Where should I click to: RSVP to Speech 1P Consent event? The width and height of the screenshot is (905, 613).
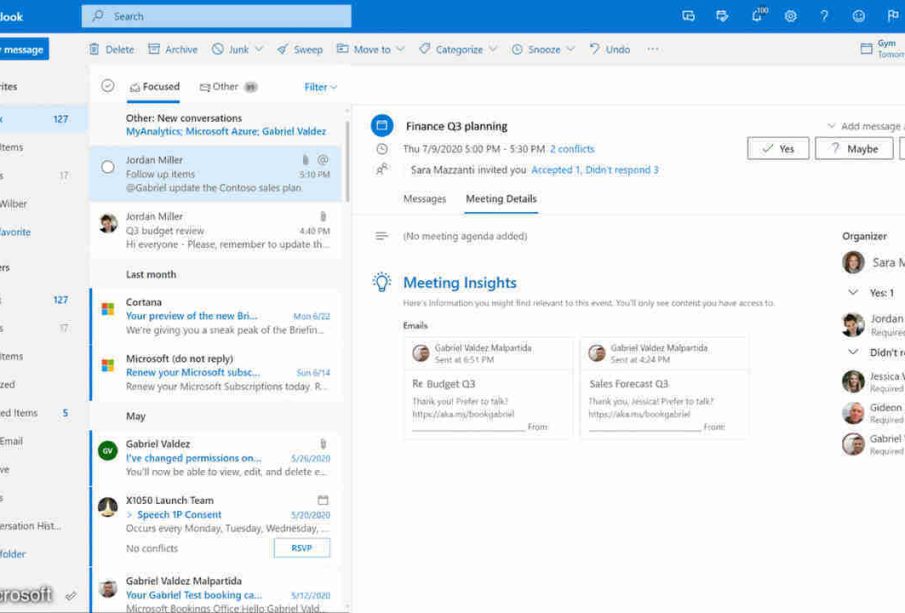tap(301, 548)
